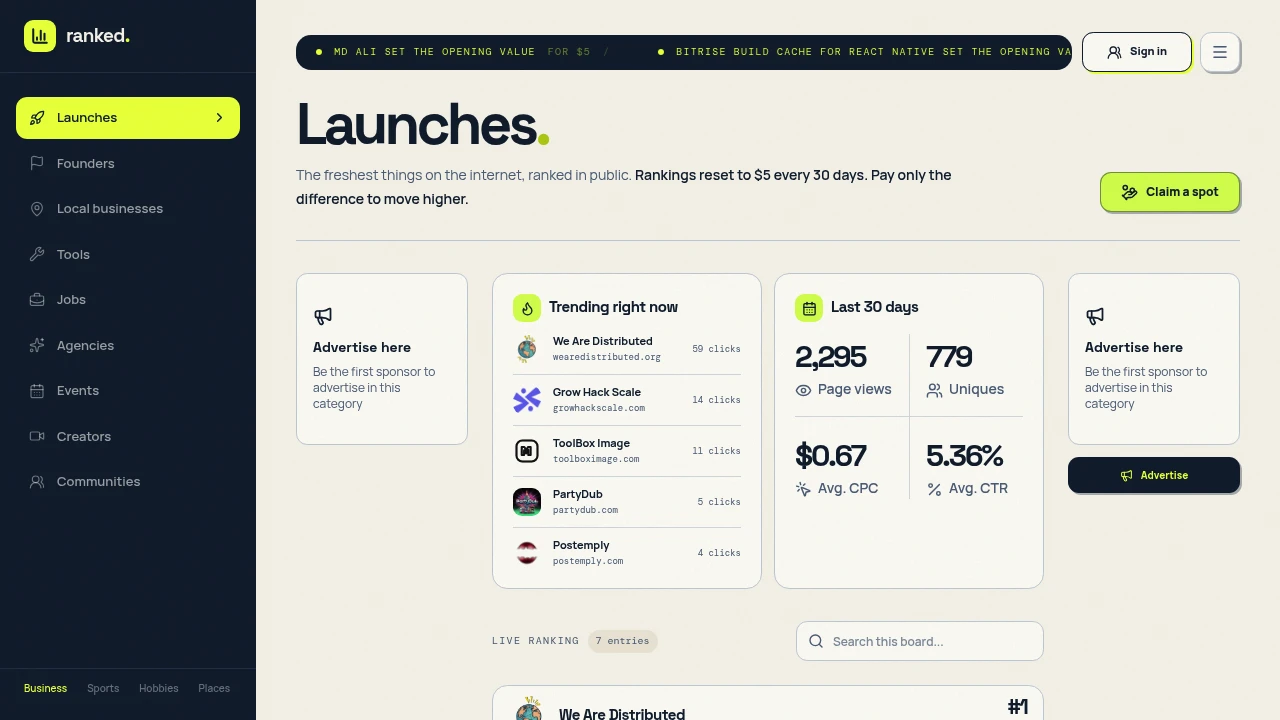The width and height of the screenshot is (1280, 720).
Task: Click the dark Advertise button
Action: coord(1154,475)
